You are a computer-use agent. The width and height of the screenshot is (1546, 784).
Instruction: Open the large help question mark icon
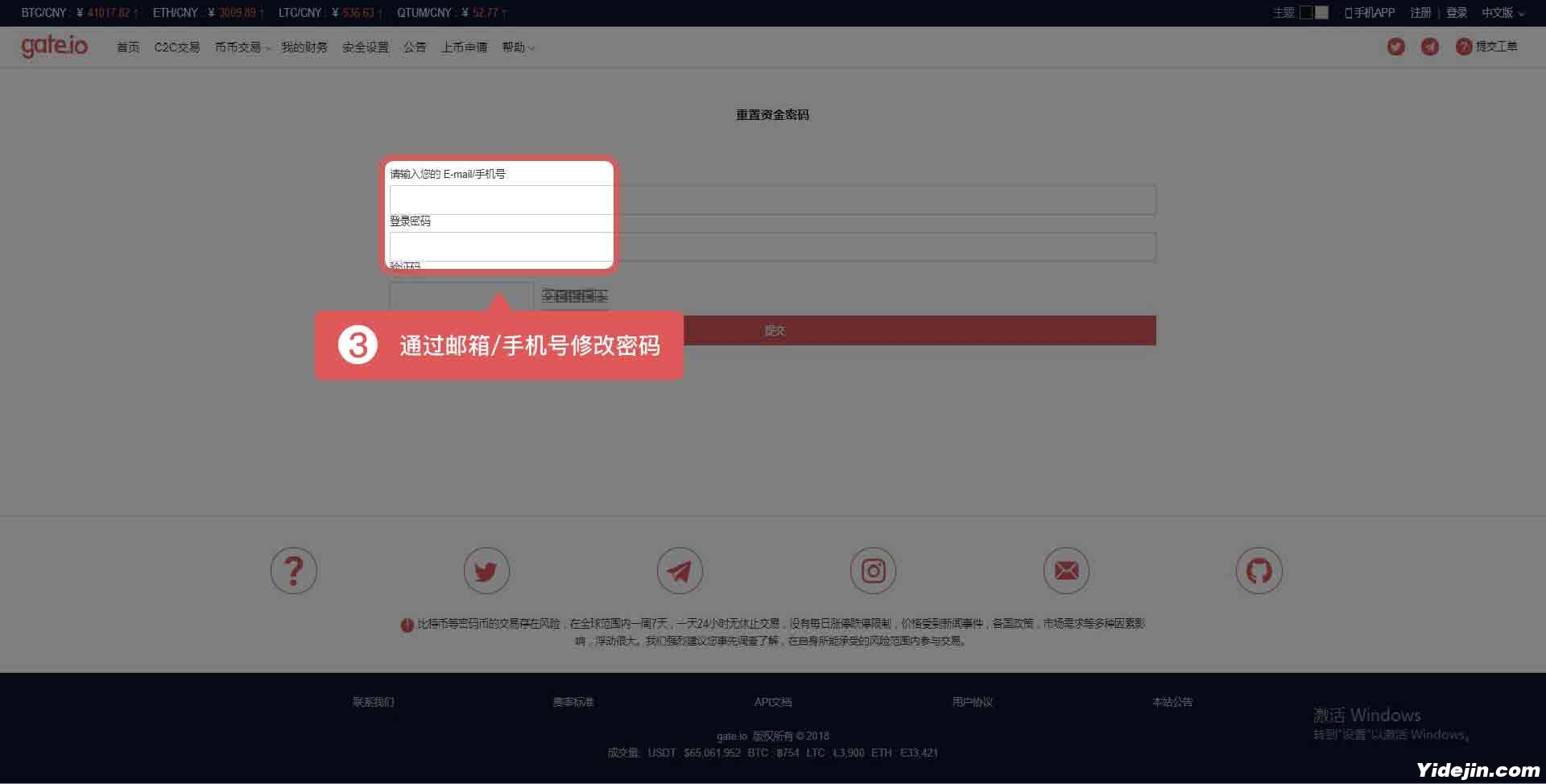point(294,571)
